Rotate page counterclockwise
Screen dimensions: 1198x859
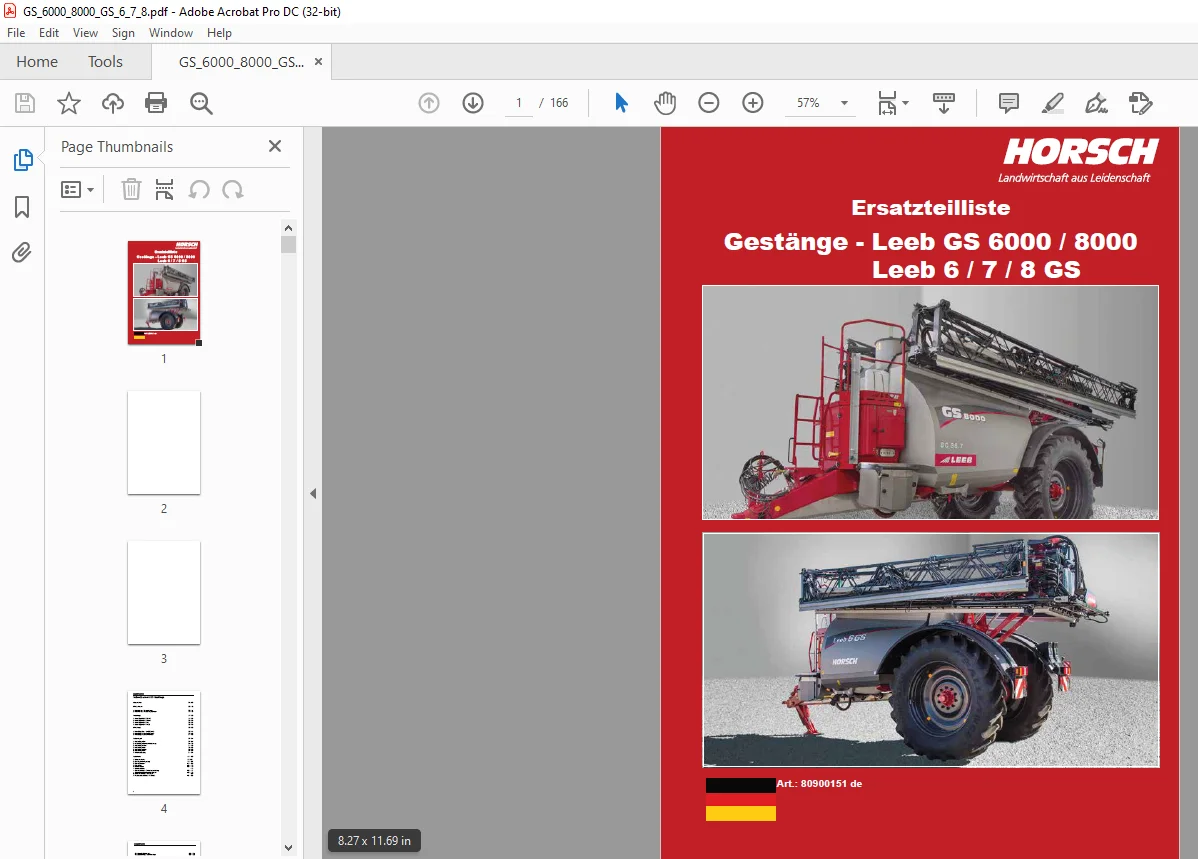coord(199,189)
